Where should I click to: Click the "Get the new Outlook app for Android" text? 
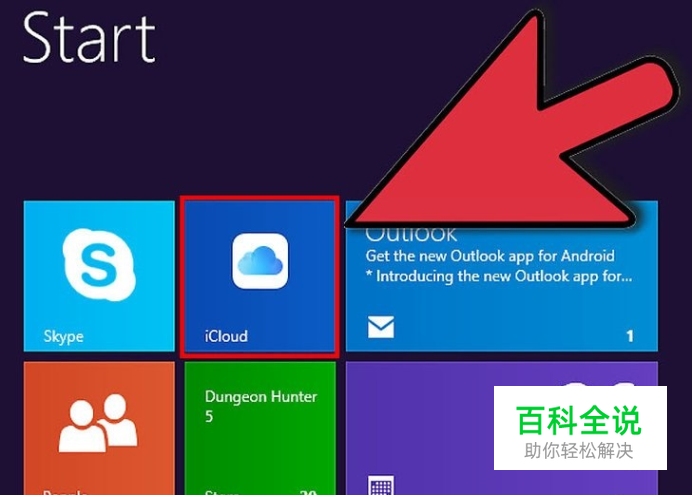pos(490,256)
